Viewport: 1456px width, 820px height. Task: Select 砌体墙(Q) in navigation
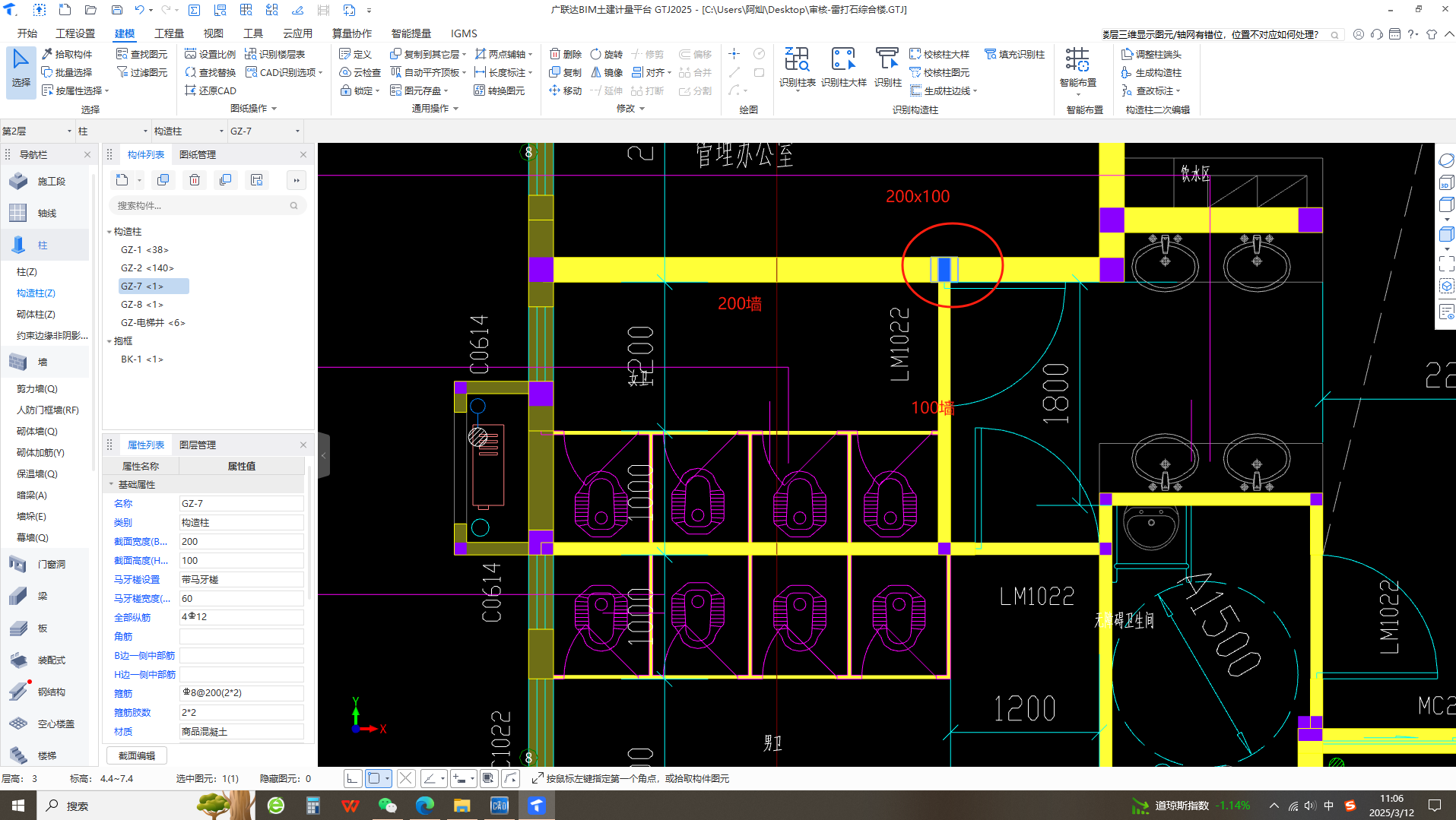click(x=37, y=431)
